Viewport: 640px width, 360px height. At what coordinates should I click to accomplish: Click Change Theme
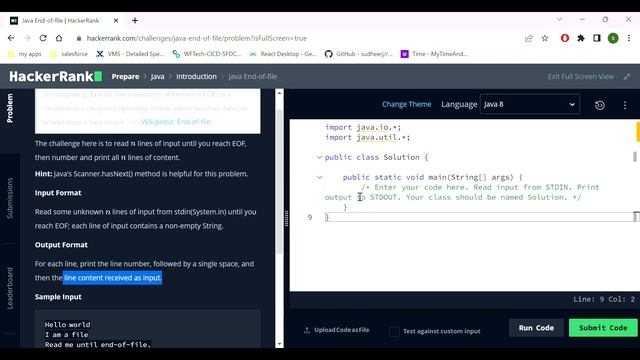[407, 104]
